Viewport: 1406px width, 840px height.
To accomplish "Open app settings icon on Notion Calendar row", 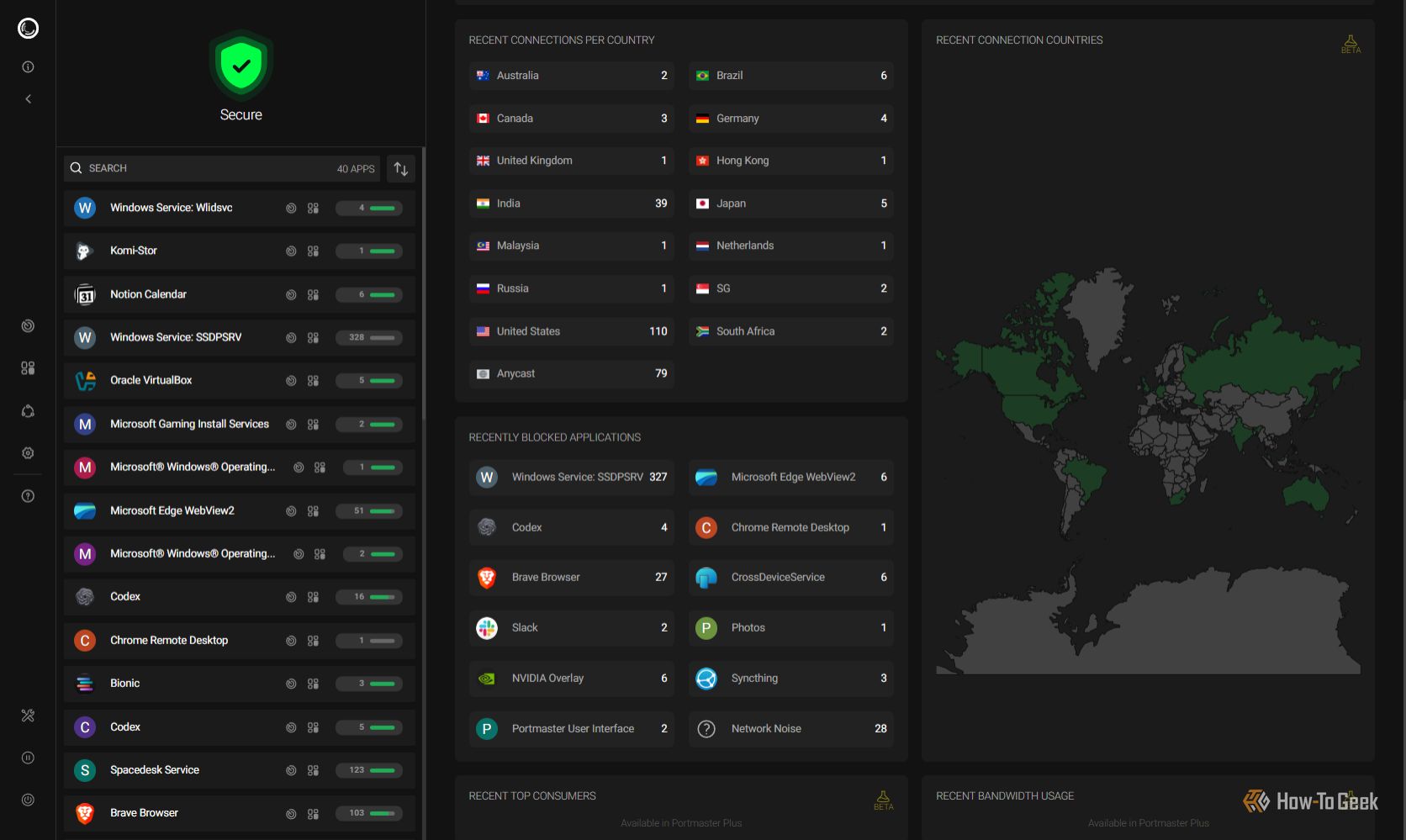I will click(313, 295).
